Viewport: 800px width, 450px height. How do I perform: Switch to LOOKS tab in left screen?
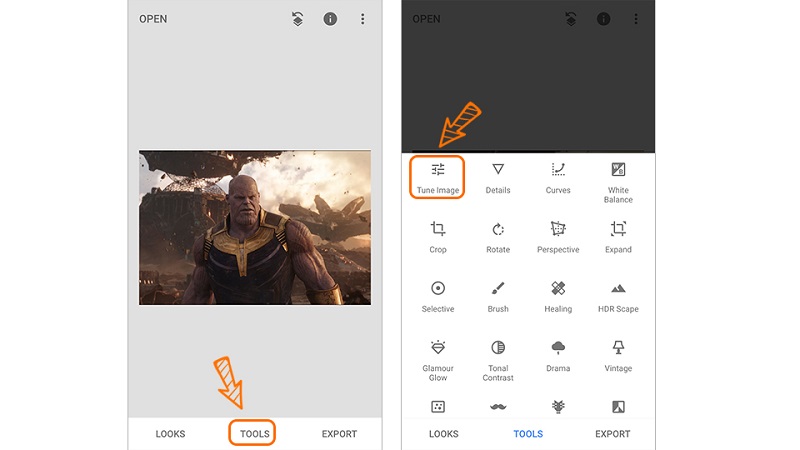[x=170, y=434]
